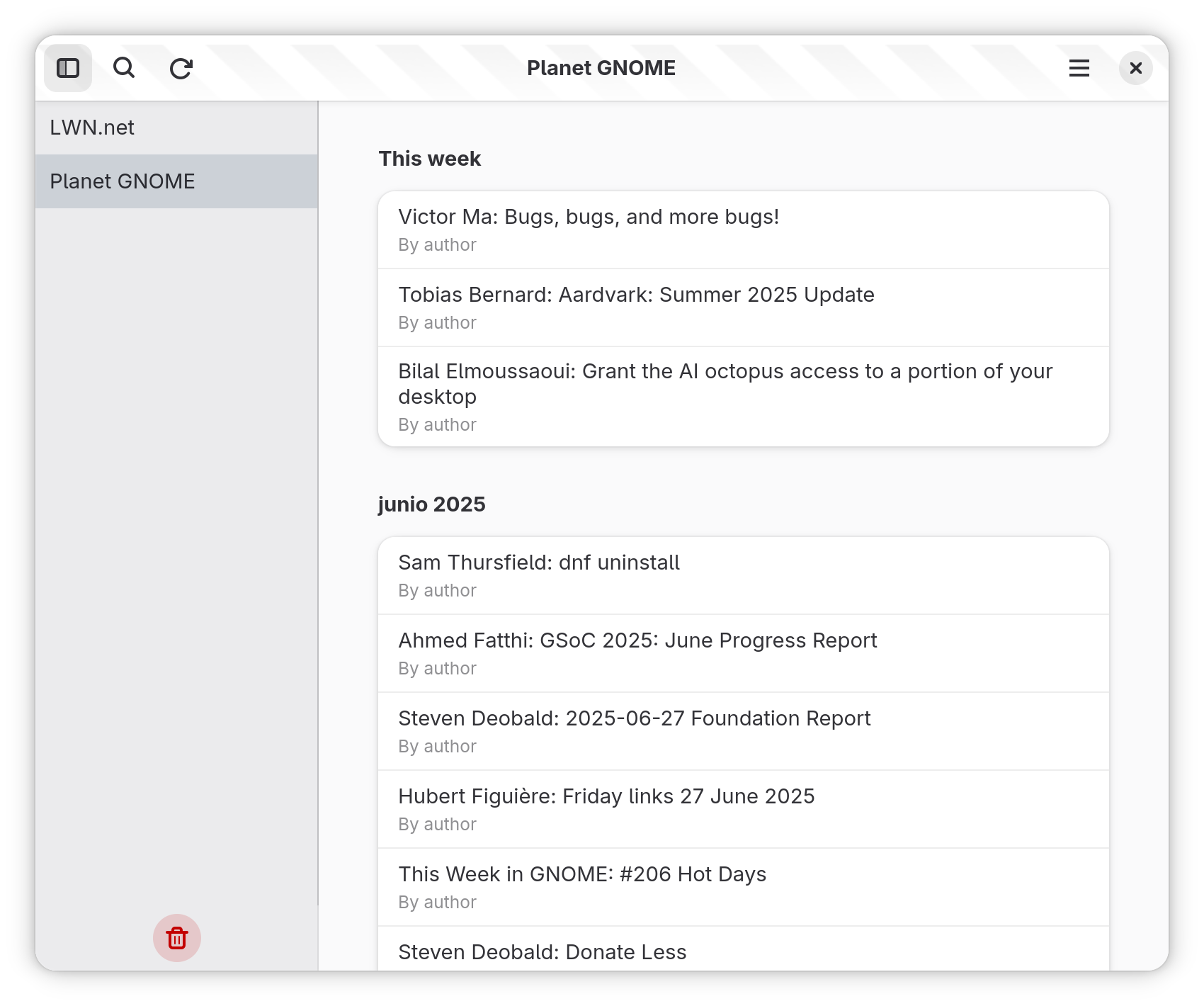Open Hubert Figuière Friday links article
This screenshot has height=1006, width=1204.
[x=744, y=809]
